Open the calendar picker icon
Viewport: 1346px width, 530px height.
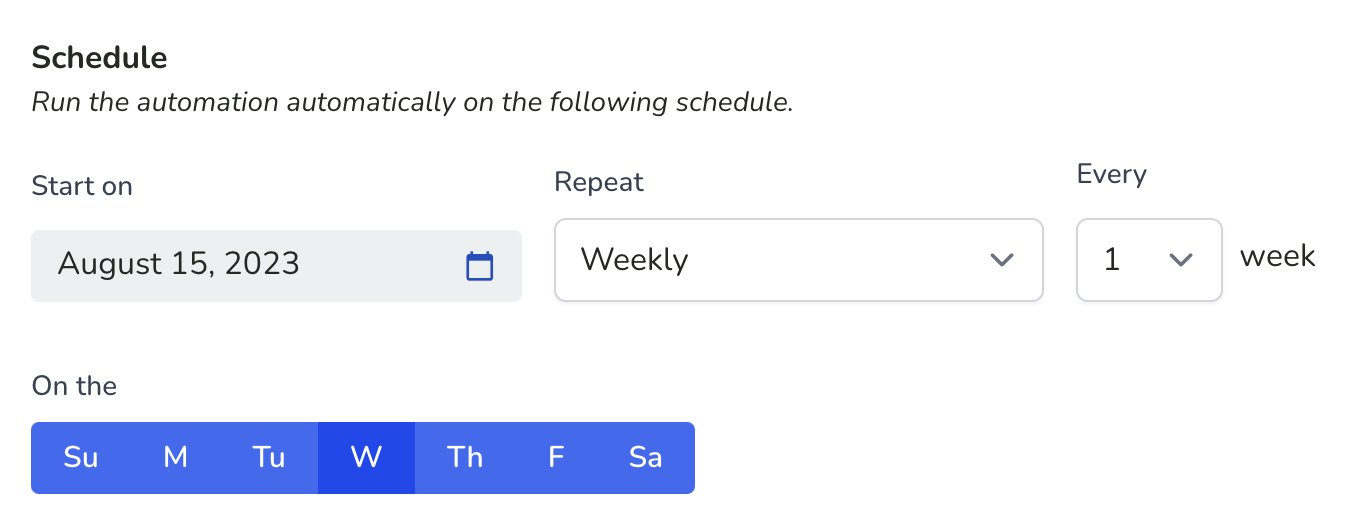coord(480,265)
